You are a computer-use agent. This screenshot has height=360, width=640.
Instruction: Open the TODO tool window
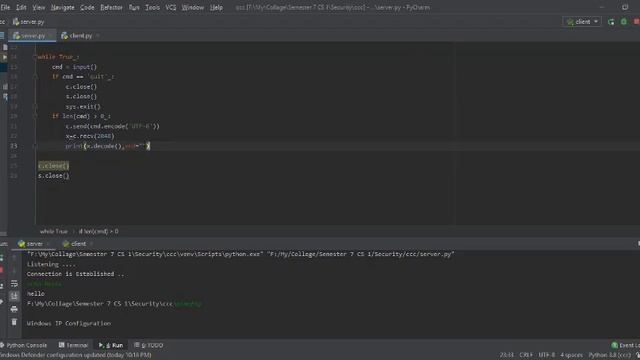pos(149,345)
